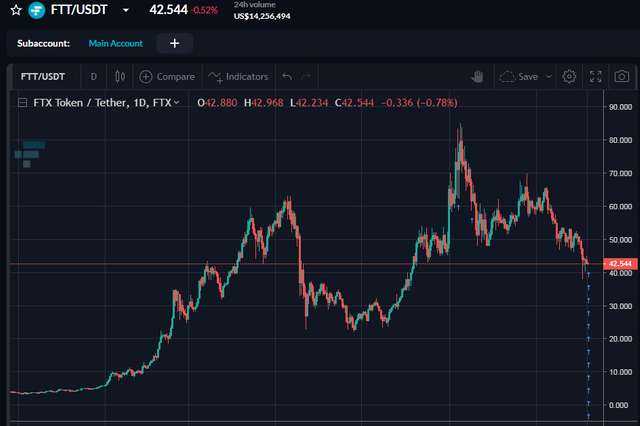The image size is (640, 426).
Task: Click the open value O42.880 in legend
Action: tap(217, 103)
